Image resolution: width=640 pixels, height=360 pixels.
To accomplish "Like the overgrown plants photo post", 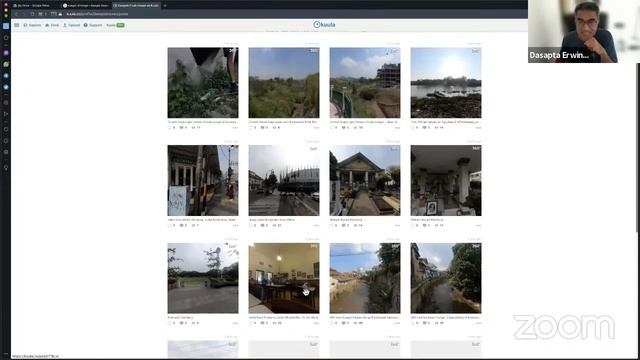I will point(171,128).
